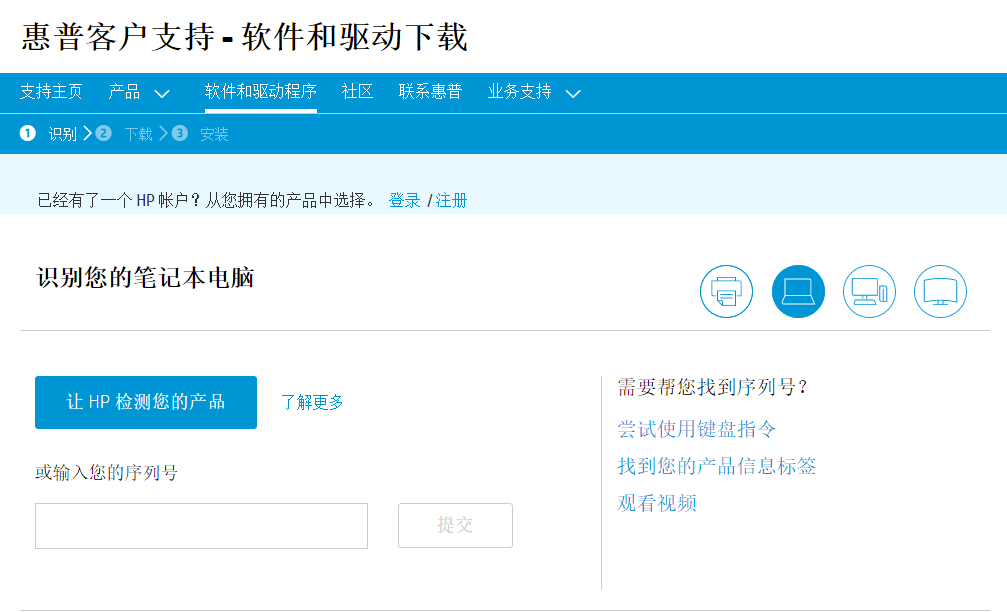Select the laptop product type icon
This screenshot has height=612, width=1007.
(798, 292)
